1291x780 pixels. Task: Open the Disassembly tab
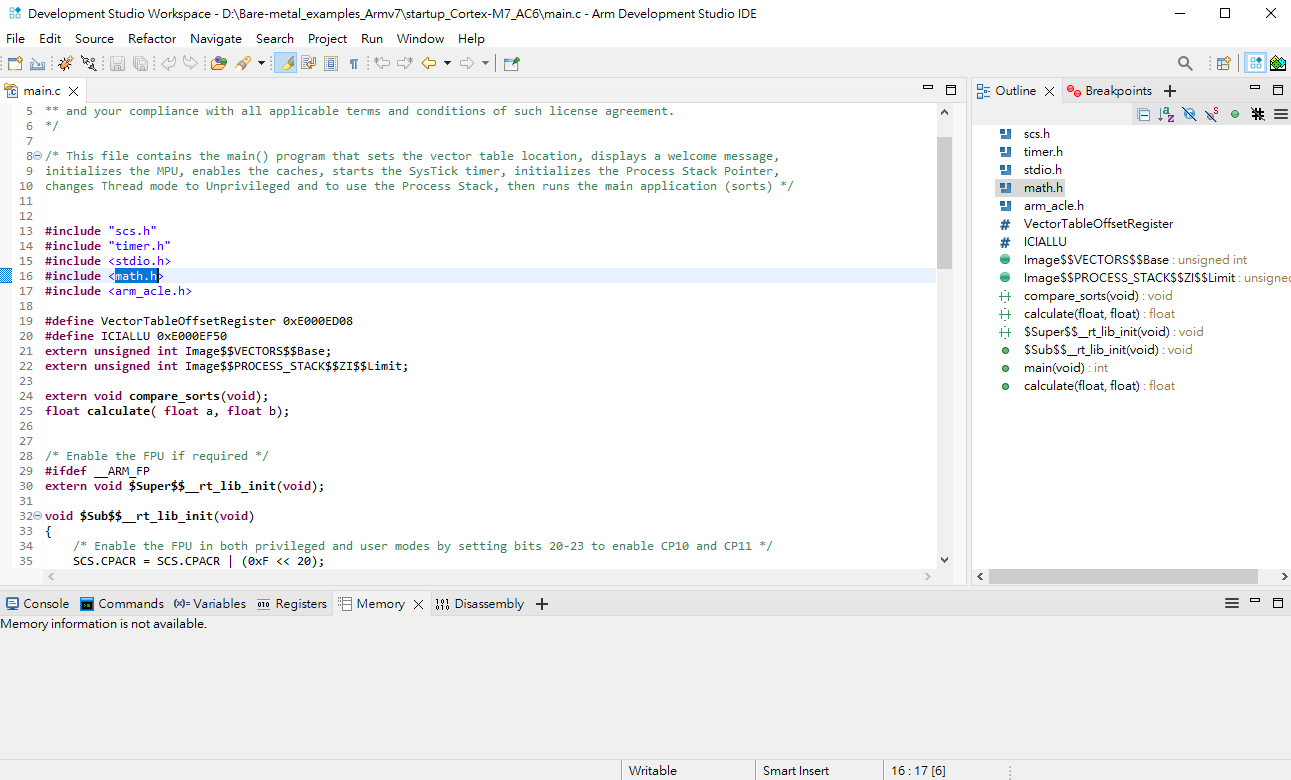[x=480, y=604]
